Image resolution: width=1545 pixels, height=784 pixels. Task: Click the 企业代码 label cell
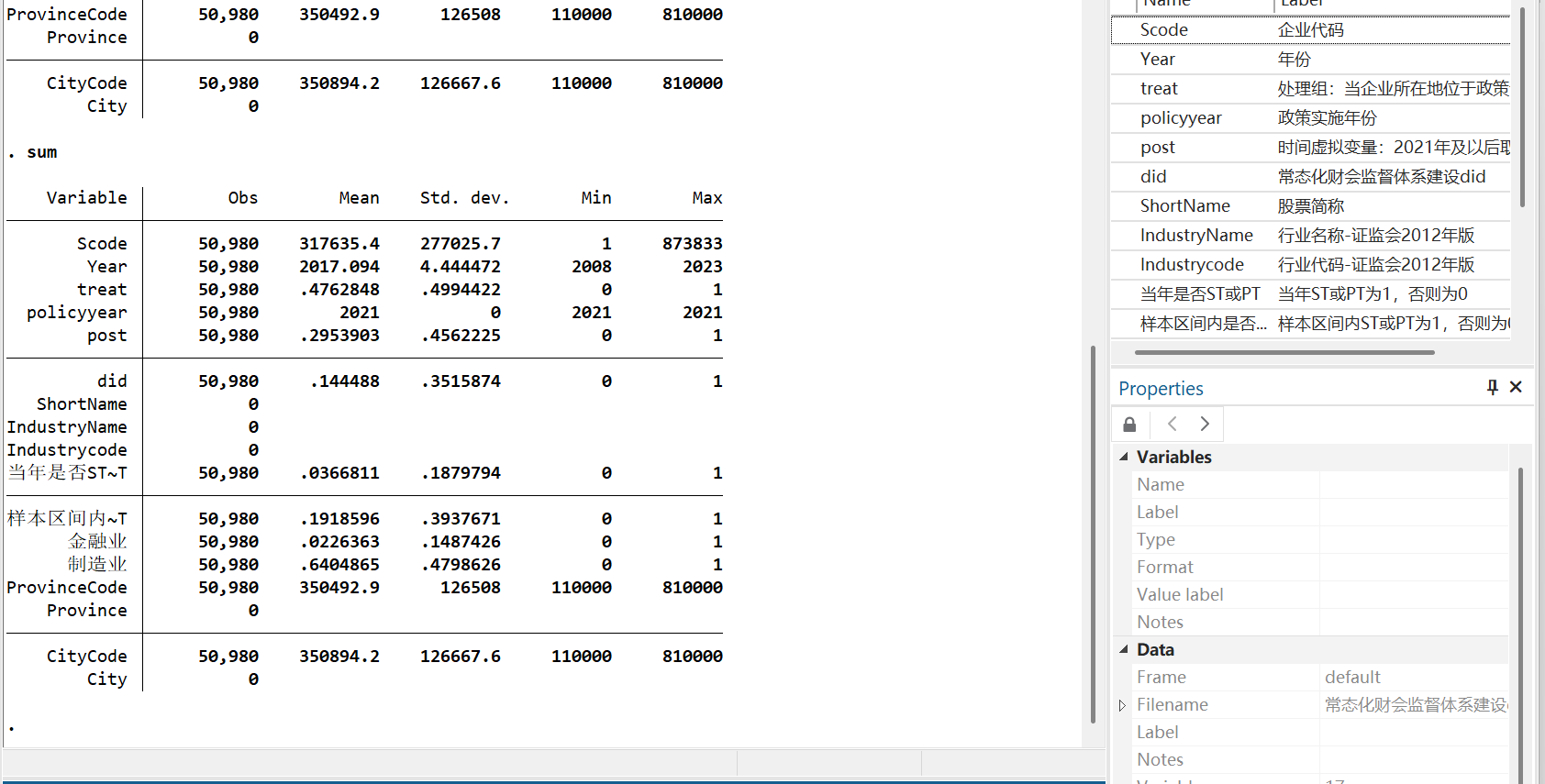point(1311,30)
